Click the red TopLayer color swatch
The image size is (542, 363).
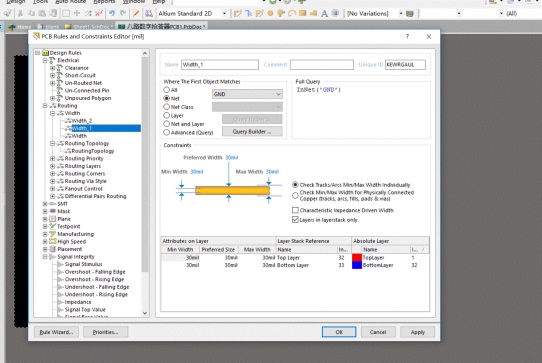point(357,258)
